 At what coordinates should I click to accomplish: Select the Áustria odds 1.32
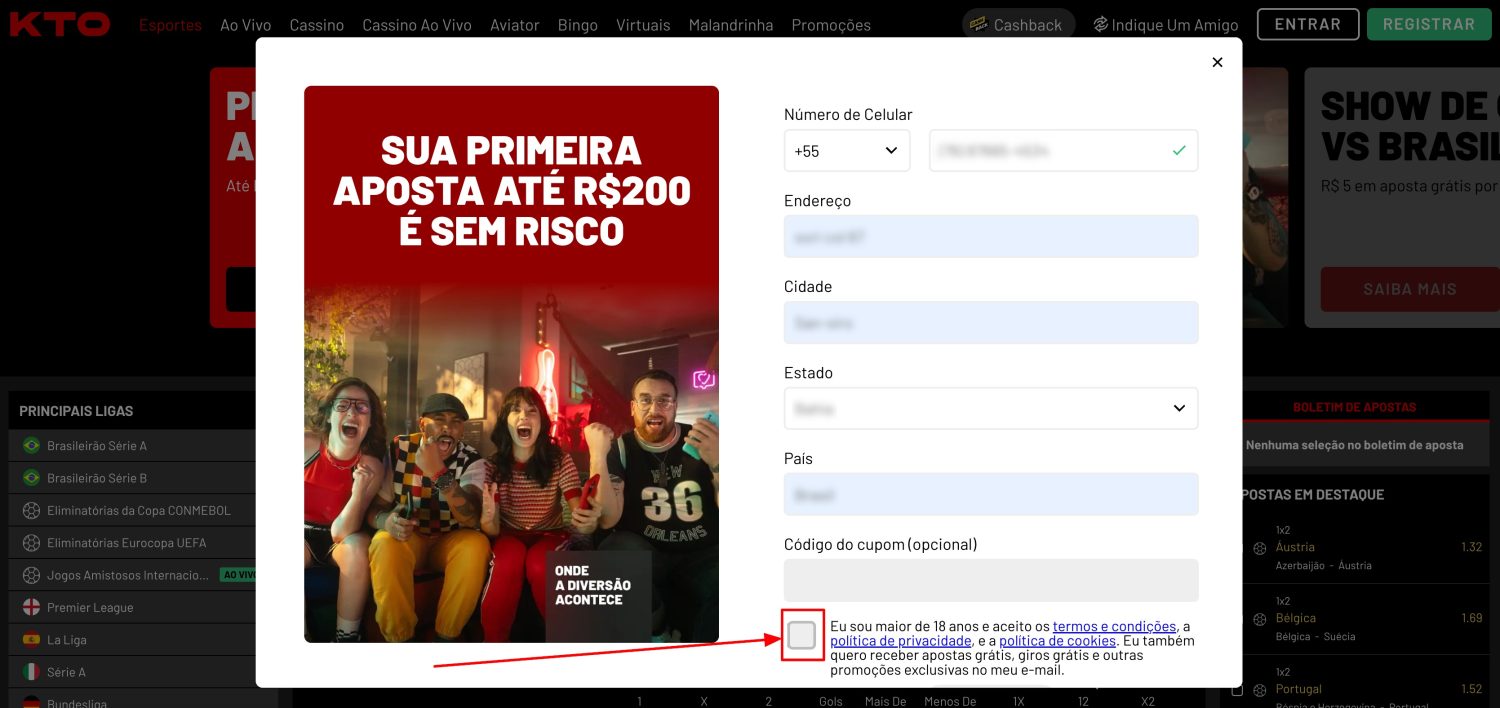[1471, 547]
